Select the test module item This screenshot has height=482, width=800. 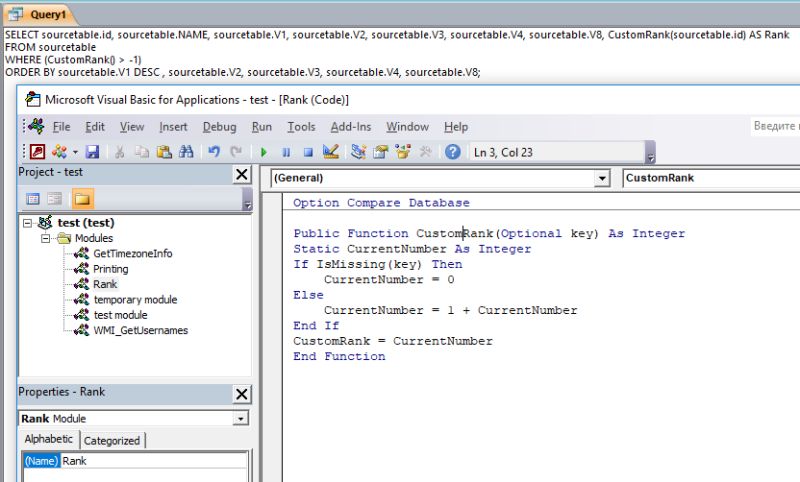tap(120, 315)
